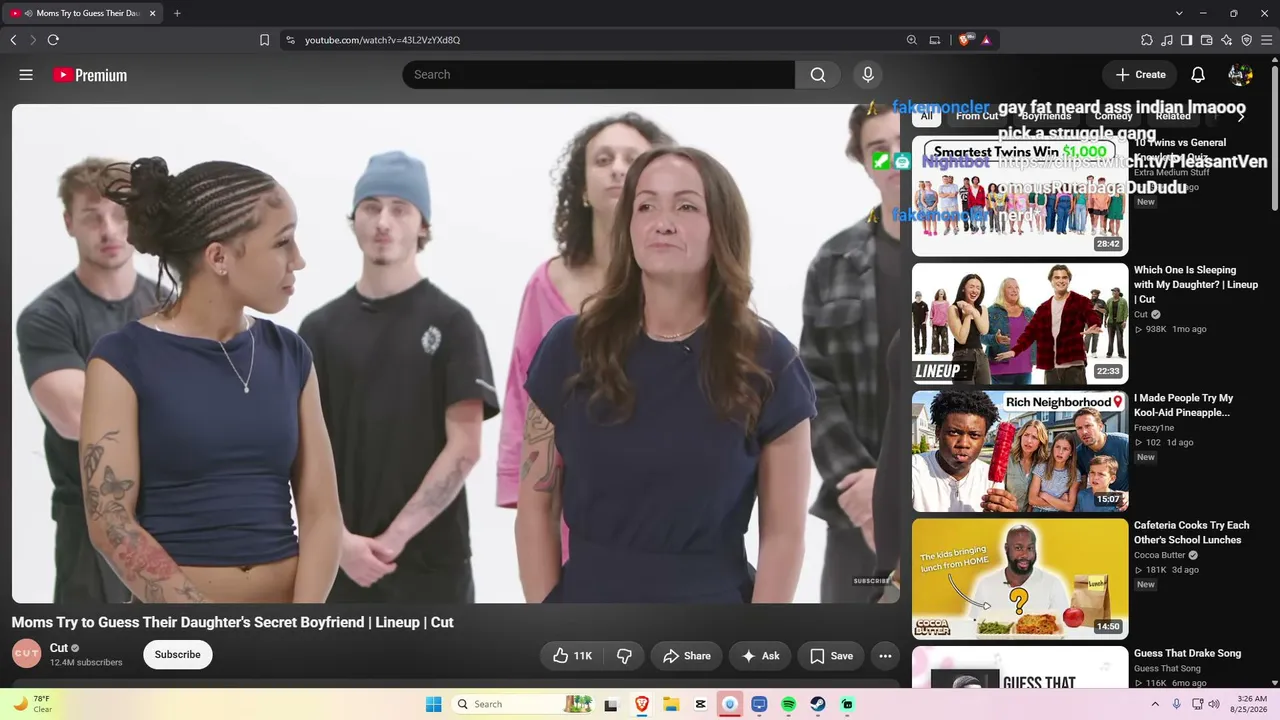This screenshot has height=720, width=1280.
Task: Open the Brave Shields lion icon
Action: point(964,40)
